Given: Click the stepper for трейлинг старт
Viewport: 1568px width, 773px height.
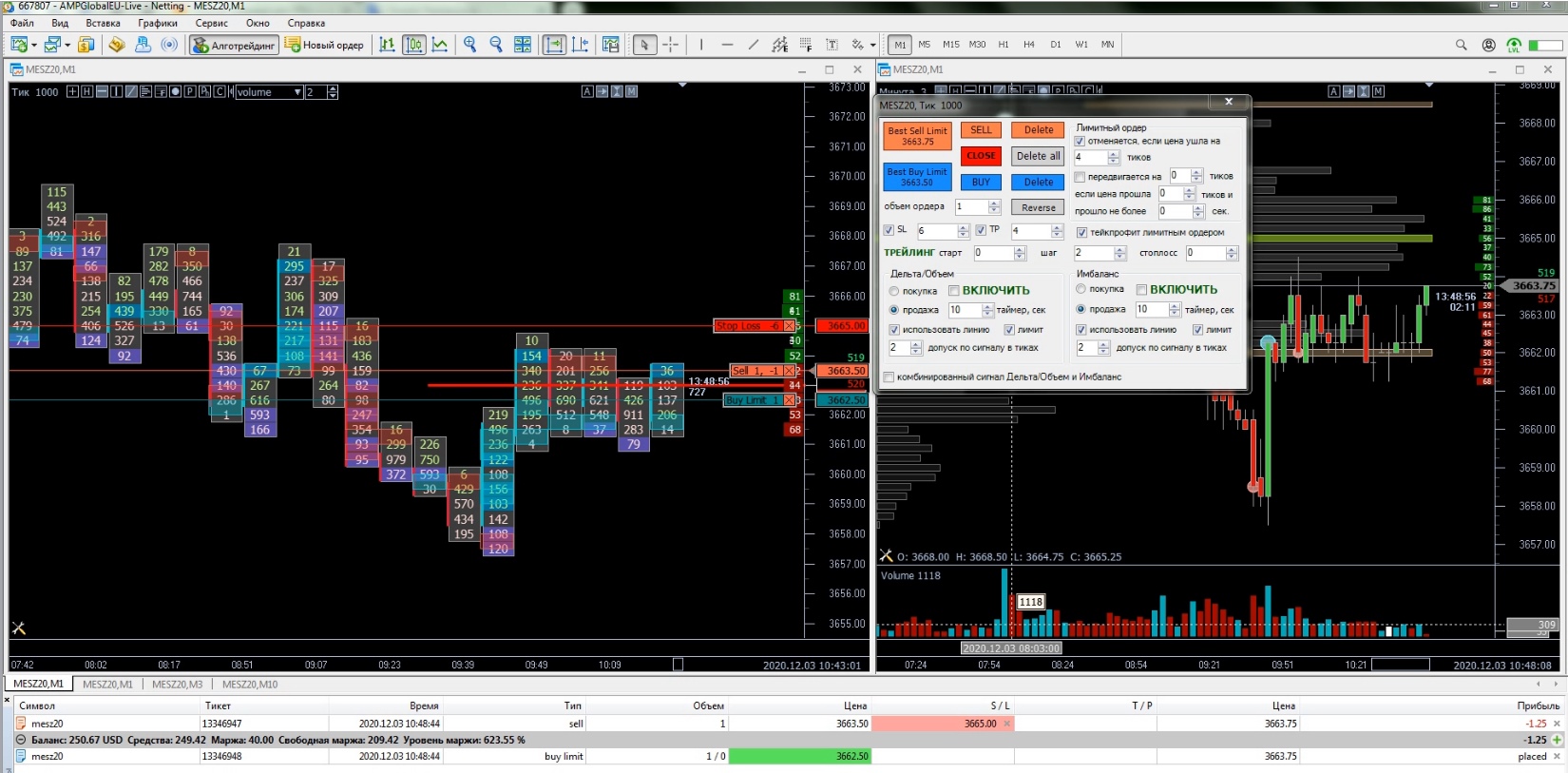Looking at the screenshot, I should (x=1020, y=253).
